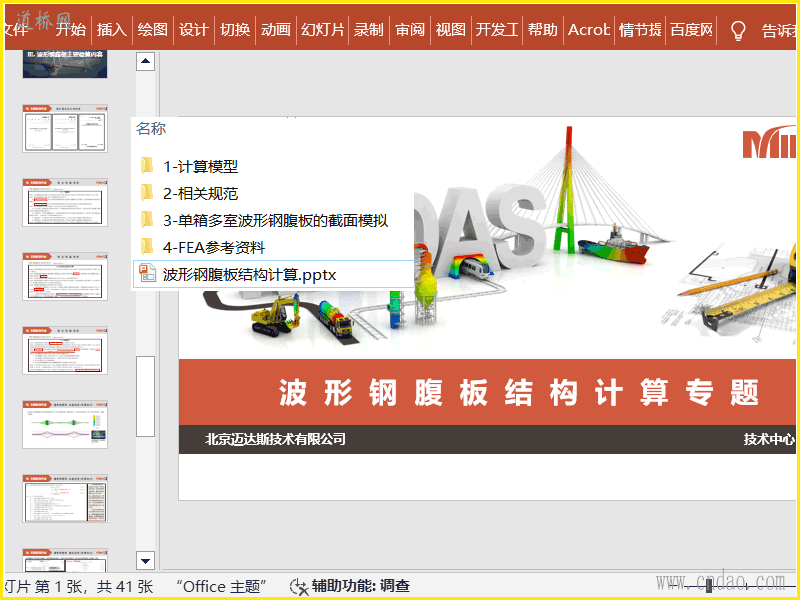The width and height of the screenshot is (800, 600).
Task: Open the 情节提要 ribbon tab
Action: click(x=640, y=30)
